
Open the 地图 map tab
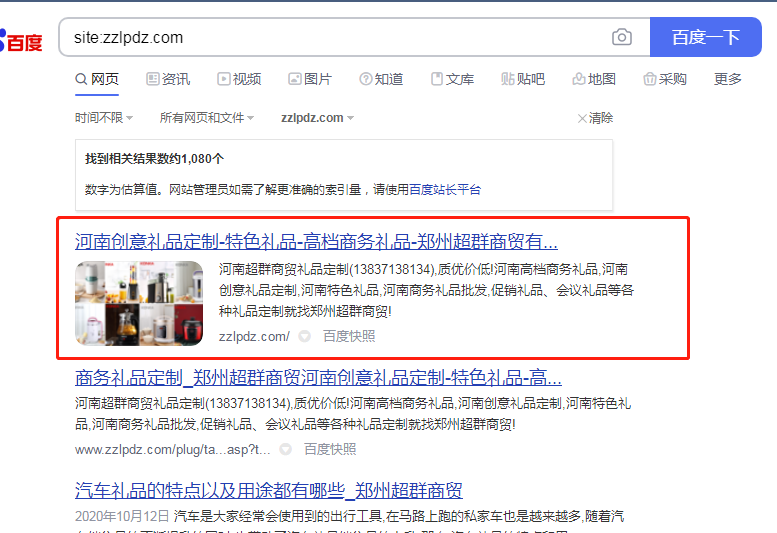click(x=594, y=79)
